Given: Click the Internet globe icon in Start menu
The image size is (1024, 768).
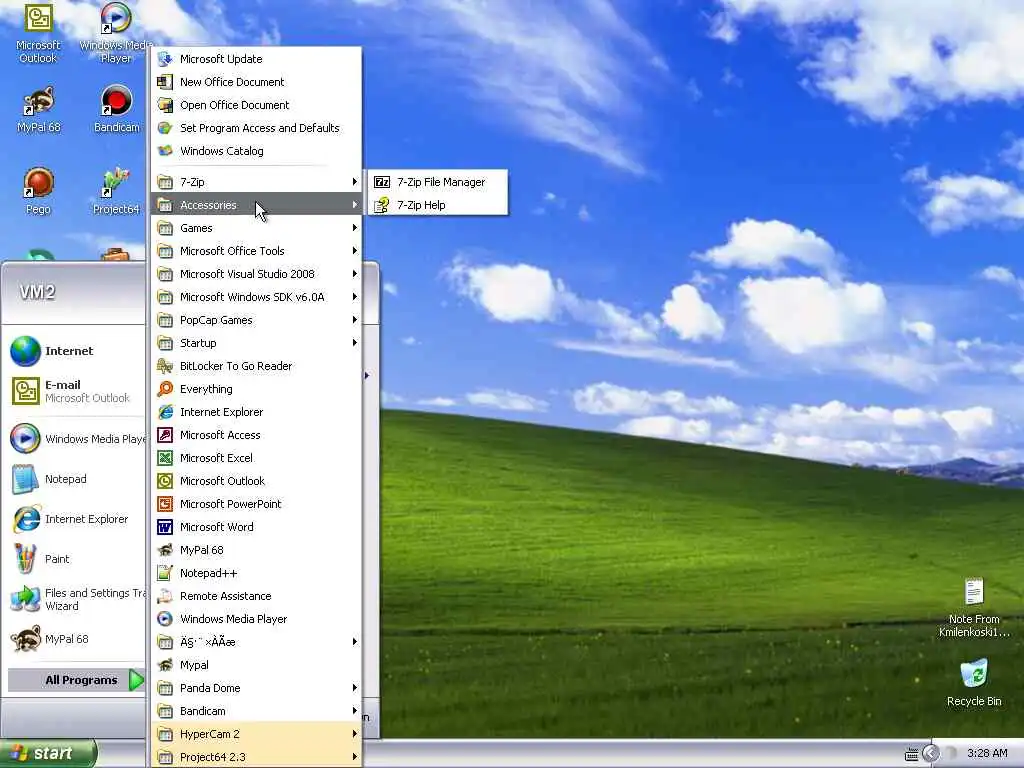Looking at the screenshot, I should tap(25, 351).
